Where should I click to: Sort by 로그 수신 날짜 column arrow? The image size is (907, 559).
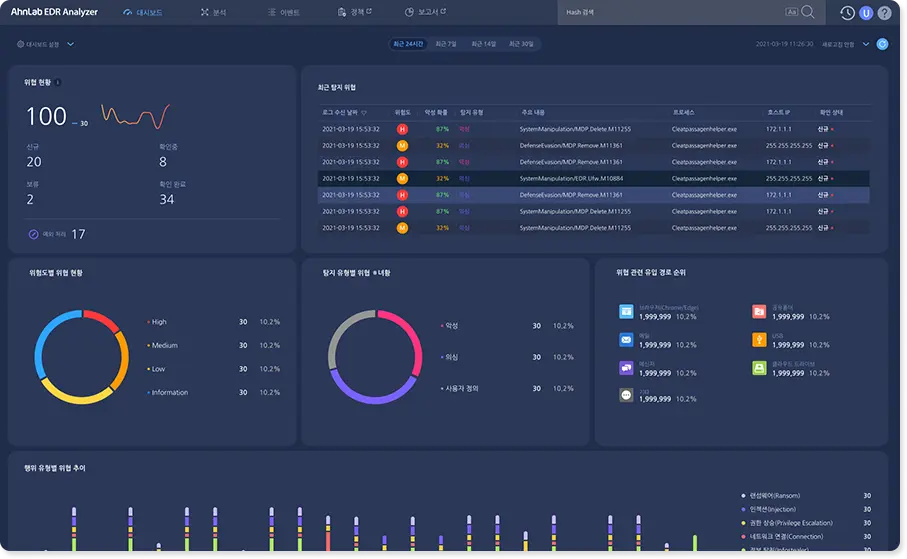[364, 113]
